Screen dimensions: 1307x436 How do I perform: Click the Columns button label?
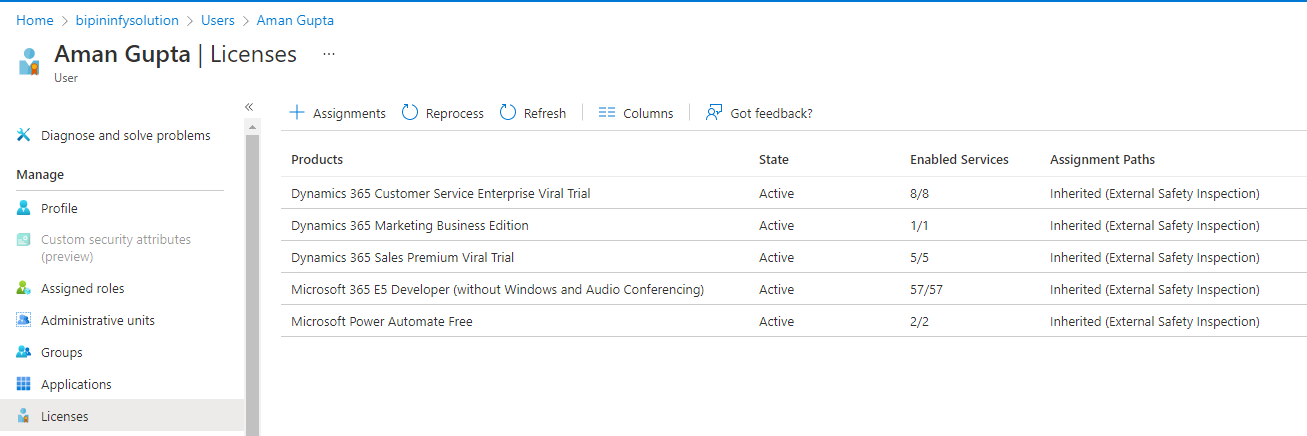pyautogui.click(x=648, y=113)
